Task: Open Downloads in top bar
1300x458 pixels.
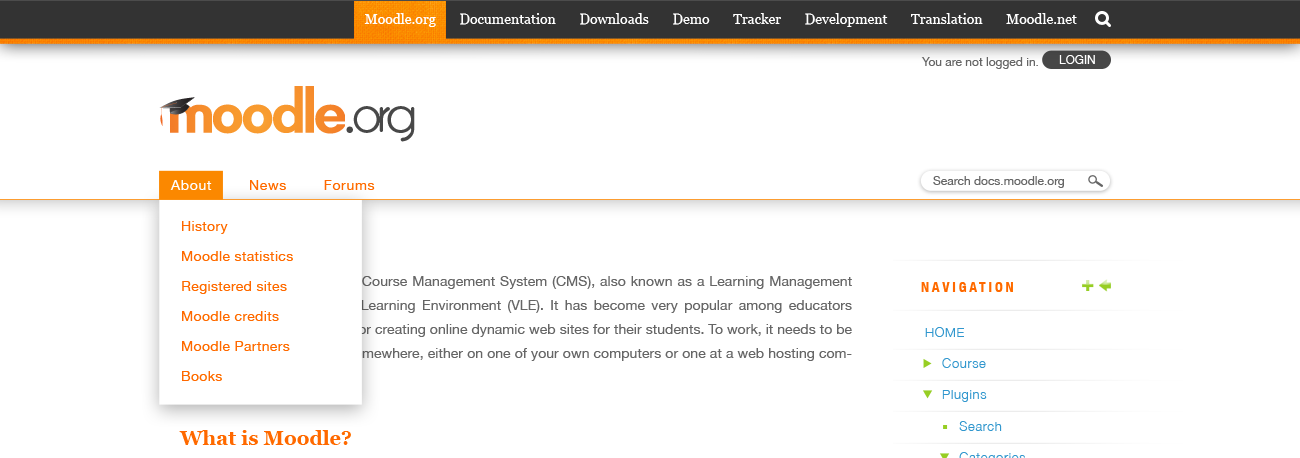Action: click(x=614, y=19)
